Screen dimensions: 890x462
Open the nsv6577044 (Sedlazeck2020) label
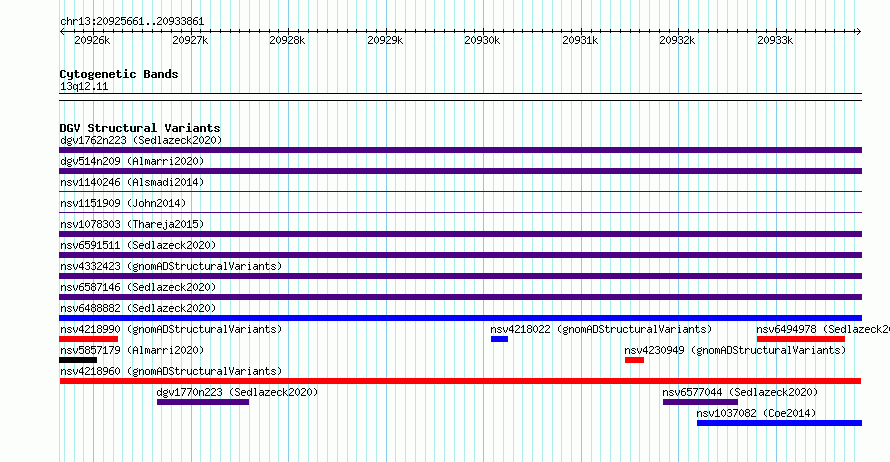point(740,392)
